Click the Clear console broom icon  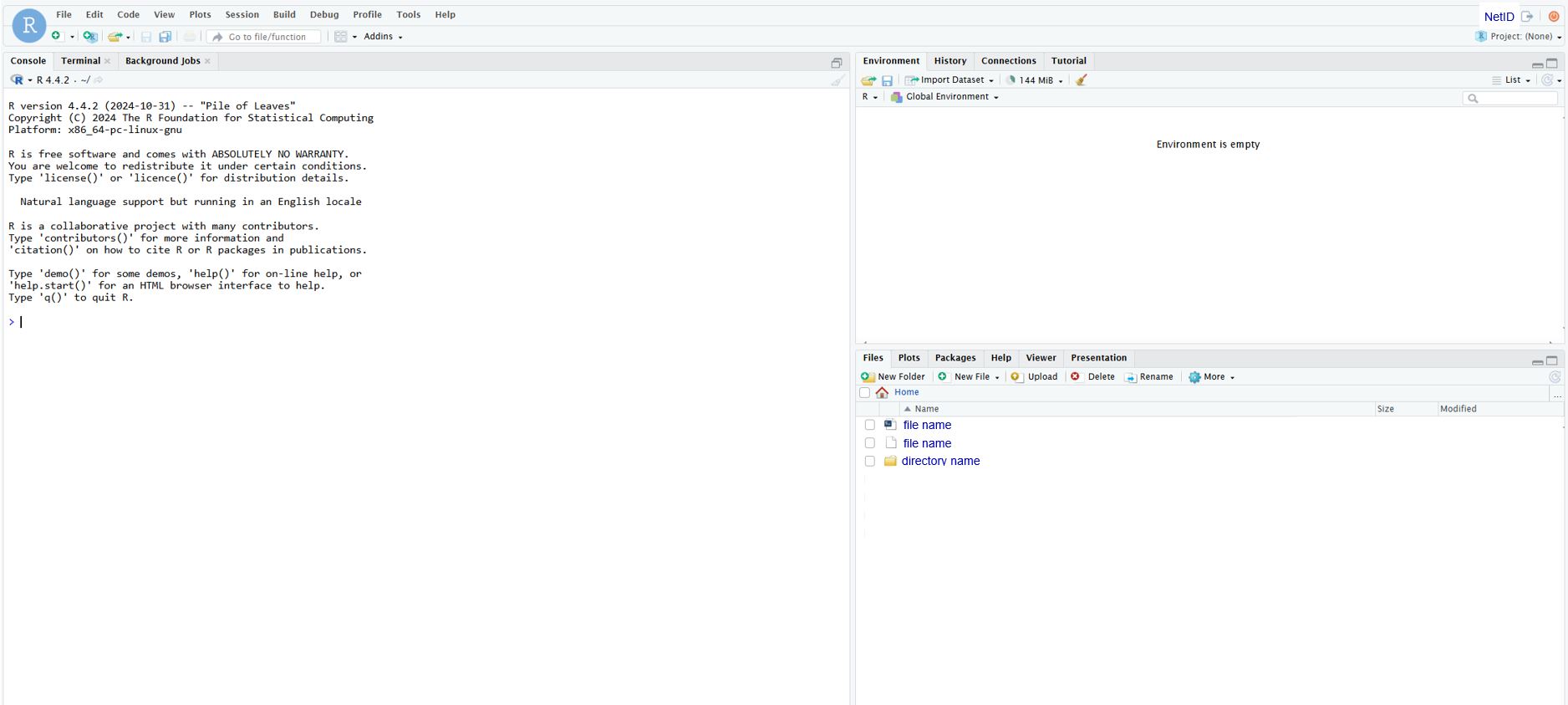pyautogui.click(x=837, y=80)
